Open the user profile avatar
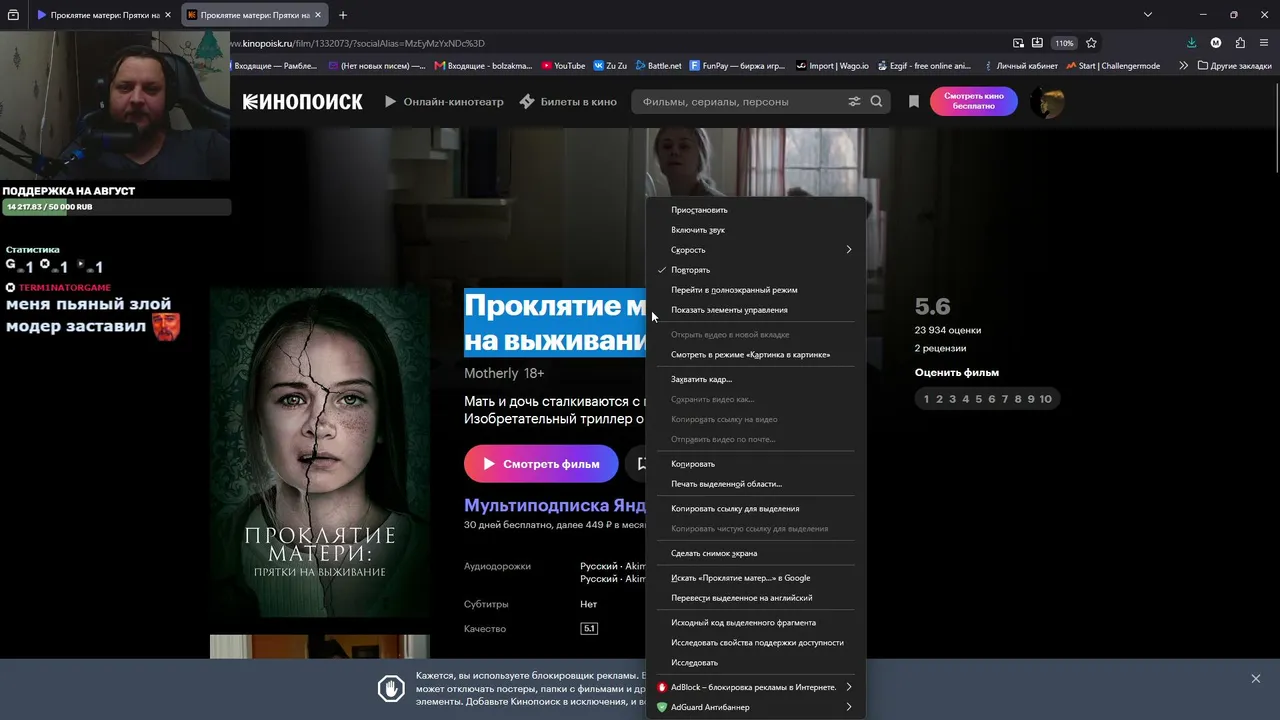 [1047, 101]
